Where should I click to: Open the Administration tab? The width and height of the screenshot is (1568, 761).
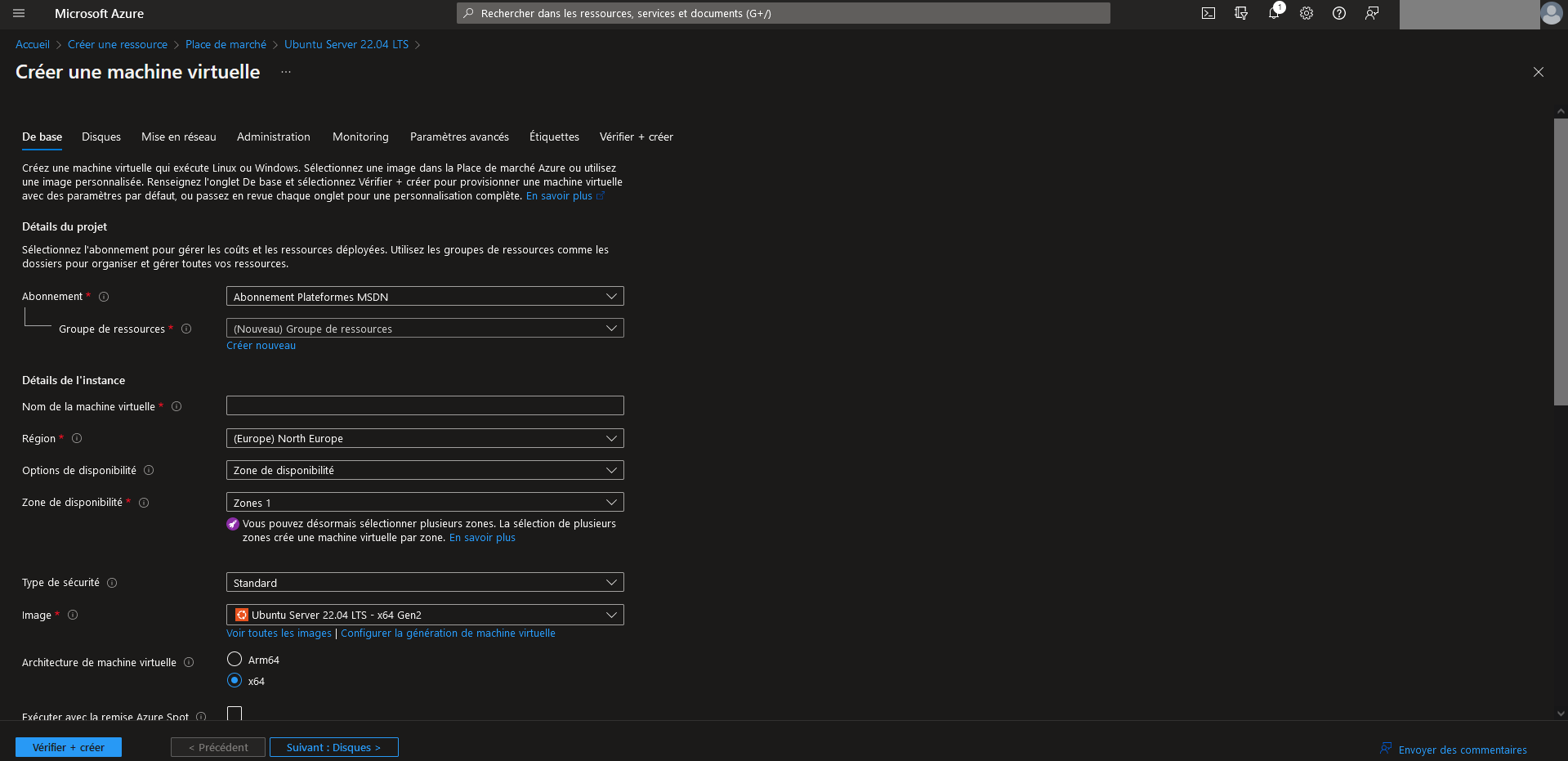274,137
